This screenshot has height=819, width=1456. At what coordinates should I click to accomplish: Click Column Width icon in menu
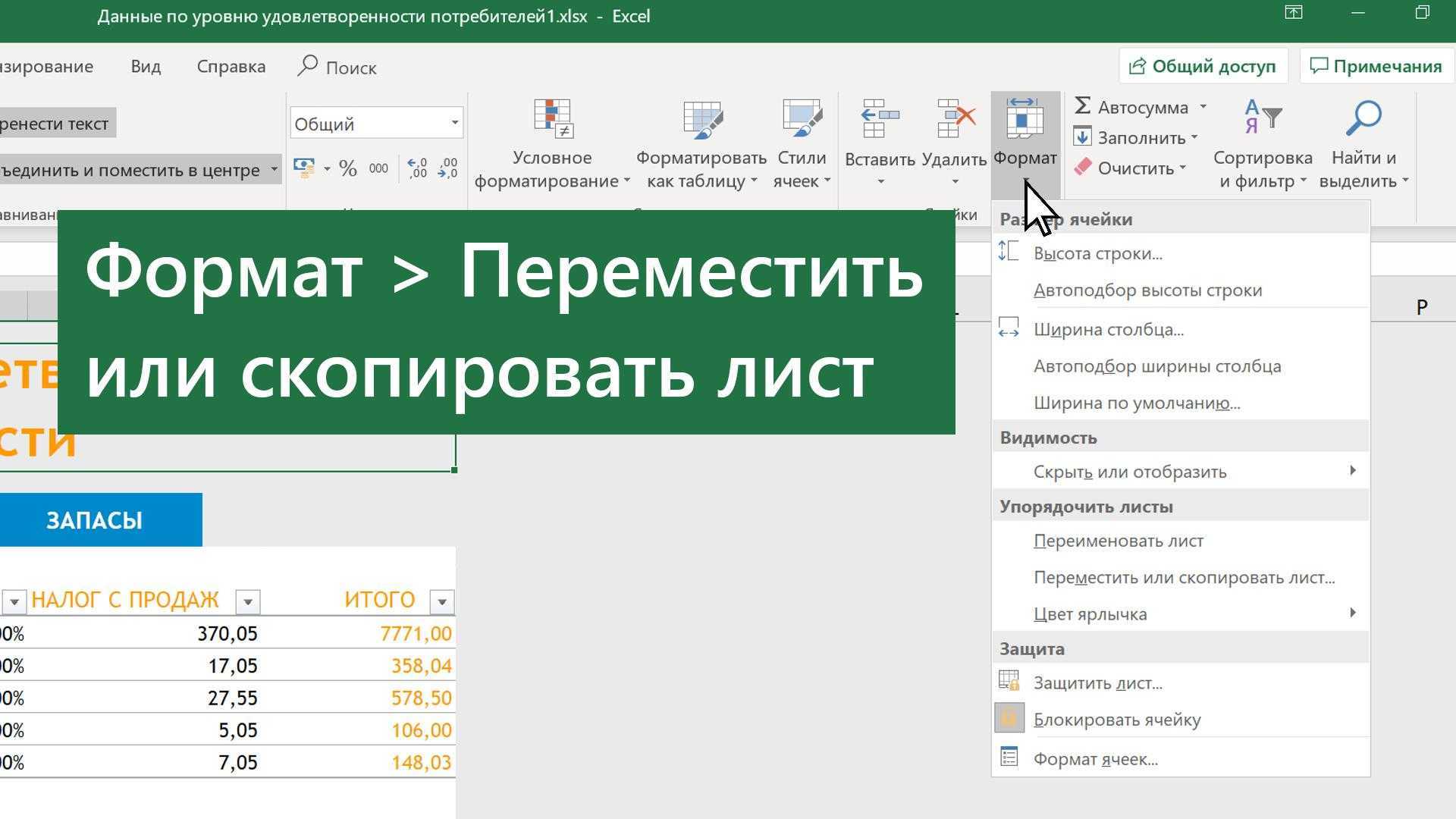(x=1009, y=328)
